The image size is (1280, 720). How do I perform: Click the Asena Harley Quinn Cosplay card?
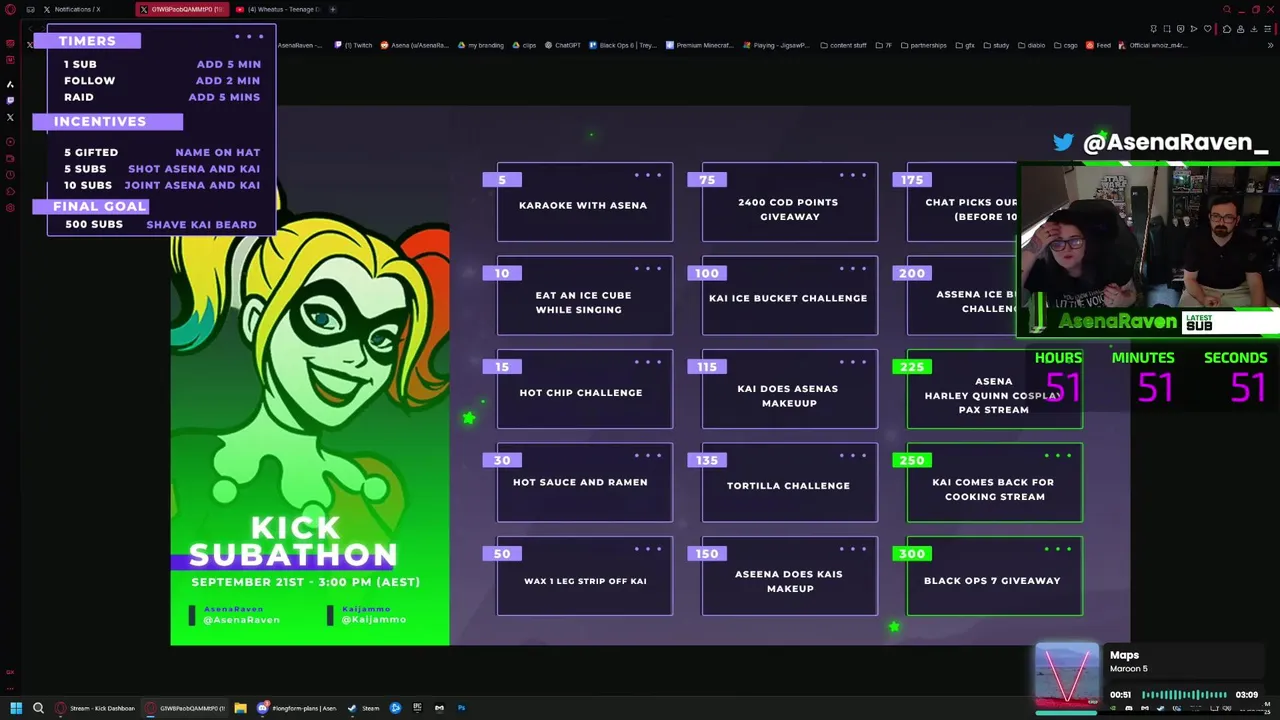(995, 390)
